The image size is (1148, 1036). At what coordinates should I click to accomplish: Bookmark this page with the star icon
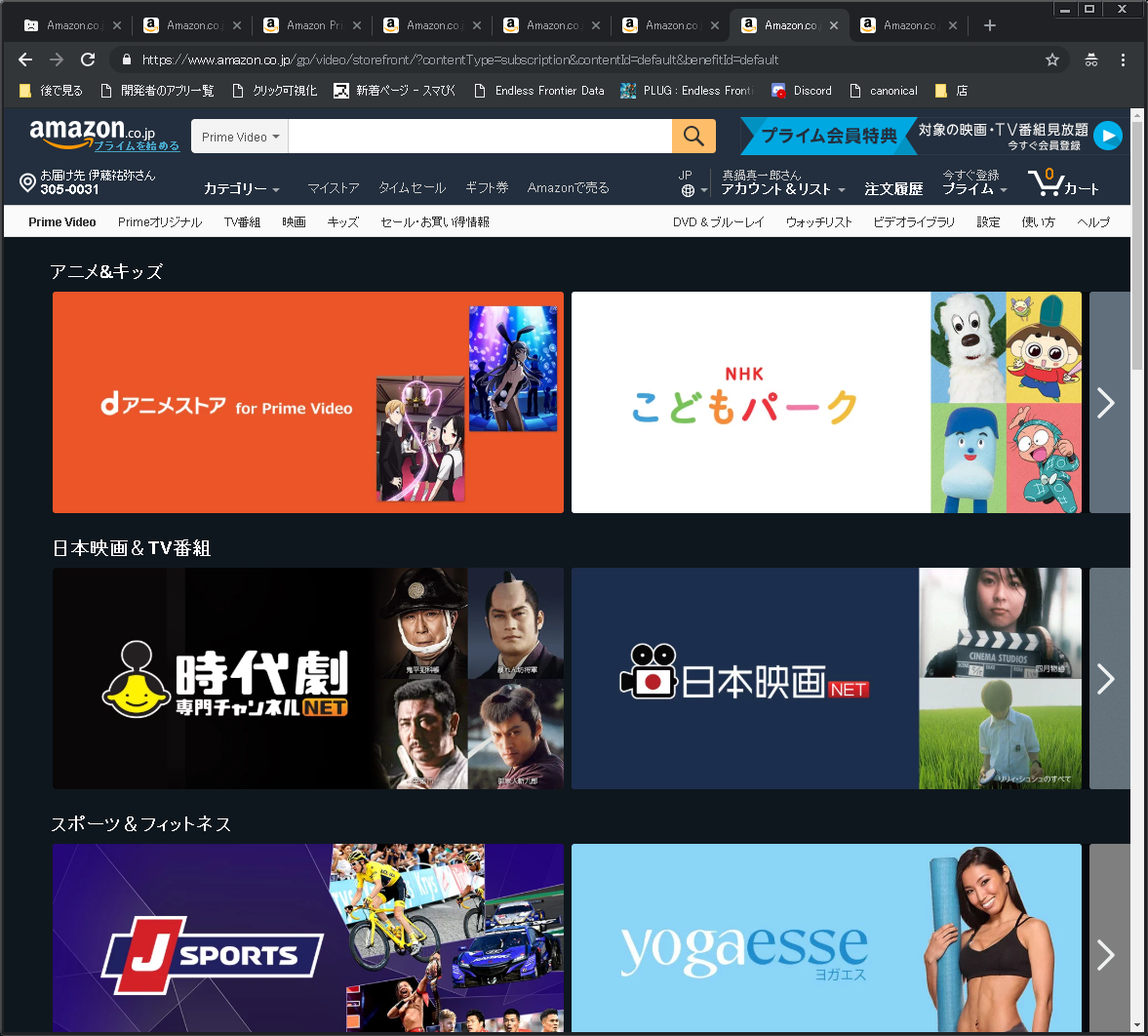click(x=1052, y=60)
